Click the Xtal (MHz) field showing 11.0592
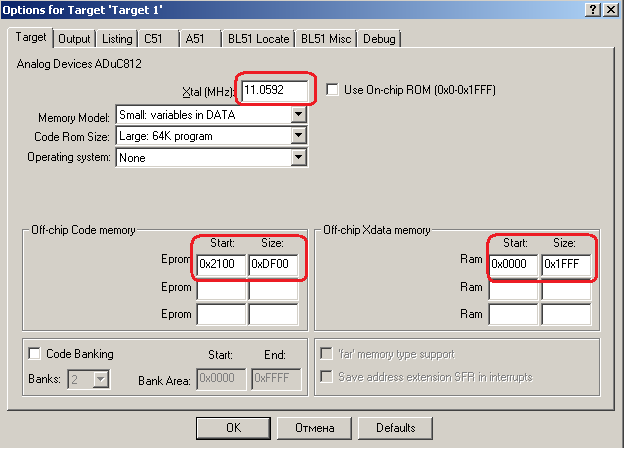 275,90
